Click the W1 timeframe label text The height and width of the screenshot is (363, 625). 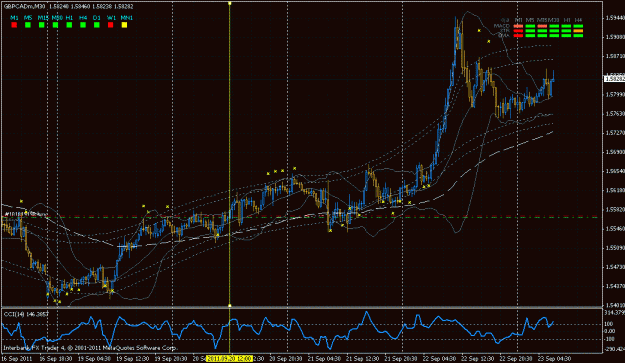coord(111,18)
